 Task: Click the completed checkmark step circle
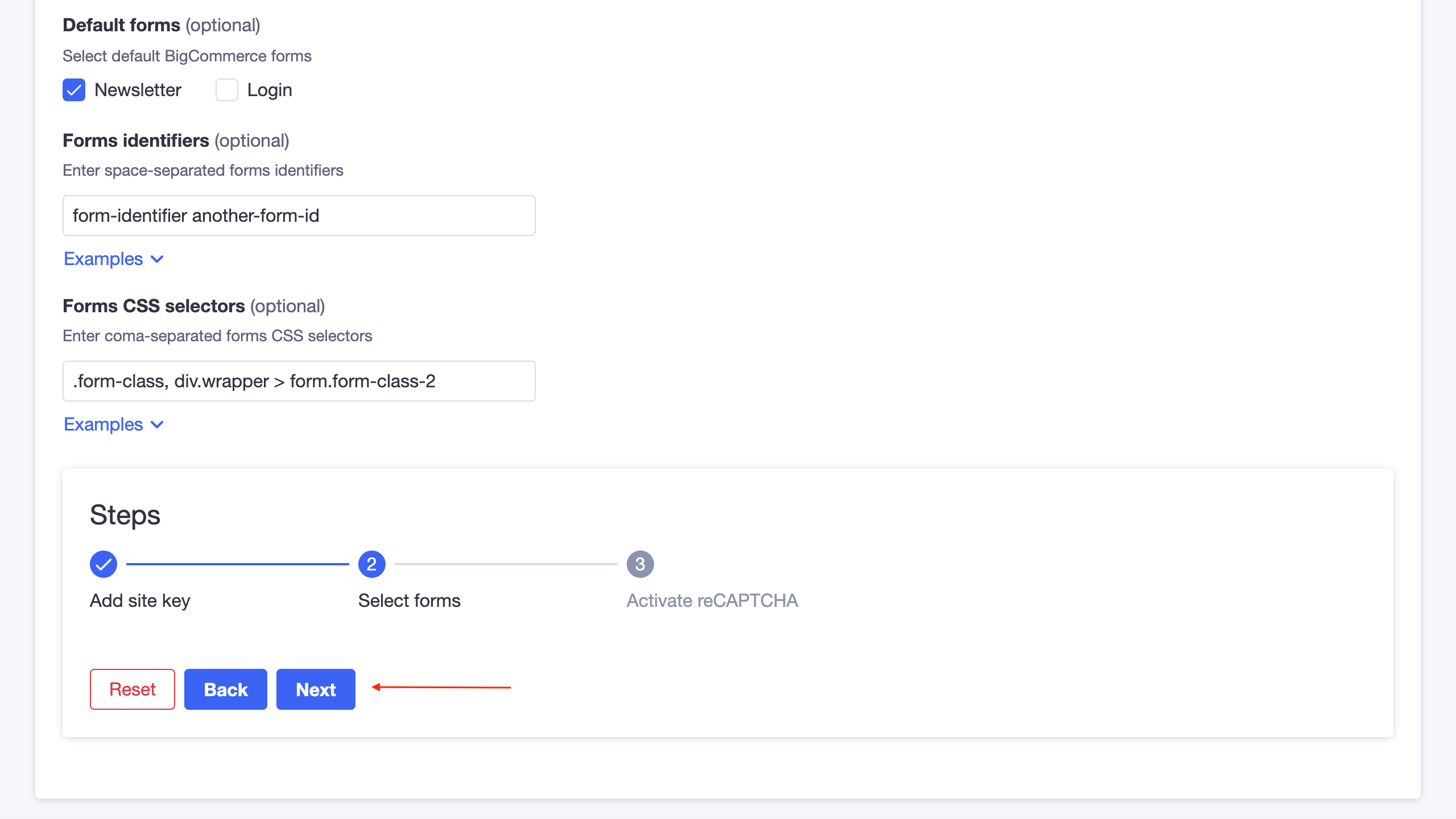103,564
